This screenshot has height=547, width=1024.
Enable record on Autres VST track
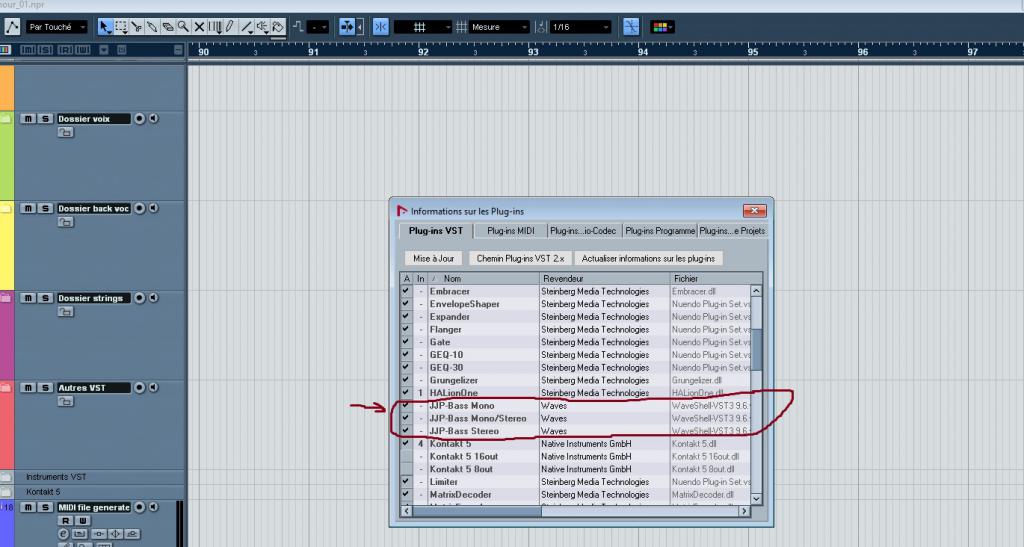pos(139,388)
